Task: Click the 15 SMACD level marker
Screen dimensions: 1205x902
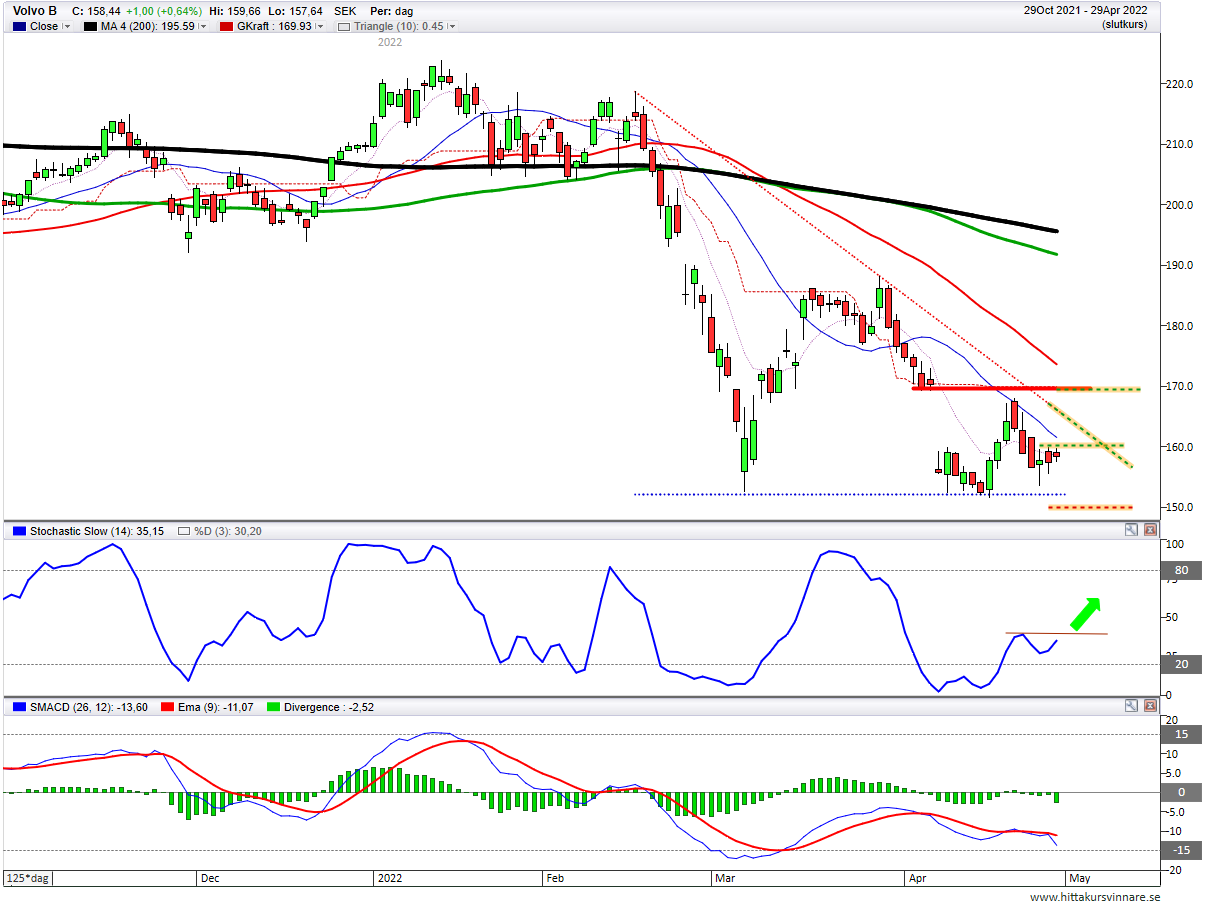Action: [1181, 734]
